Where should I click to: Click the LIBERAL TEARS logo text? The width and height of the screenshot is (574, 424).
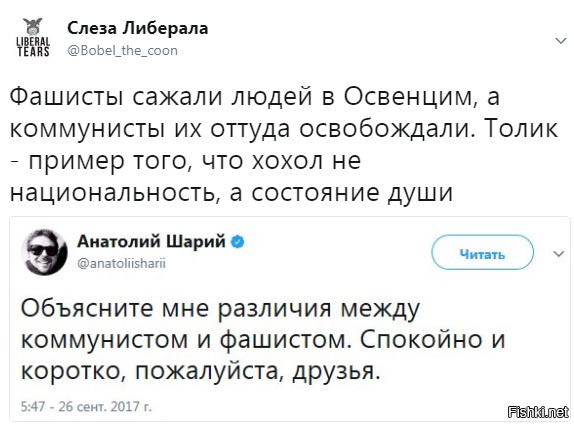point(33,47)
